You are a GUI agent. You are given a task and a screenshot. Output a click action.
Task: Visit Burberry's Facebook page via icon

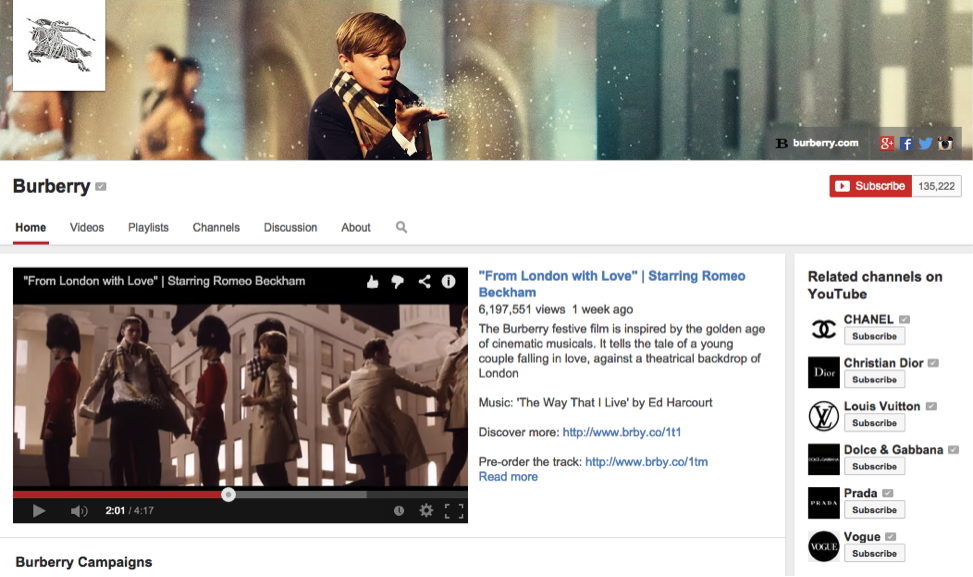tap(906, 143)
